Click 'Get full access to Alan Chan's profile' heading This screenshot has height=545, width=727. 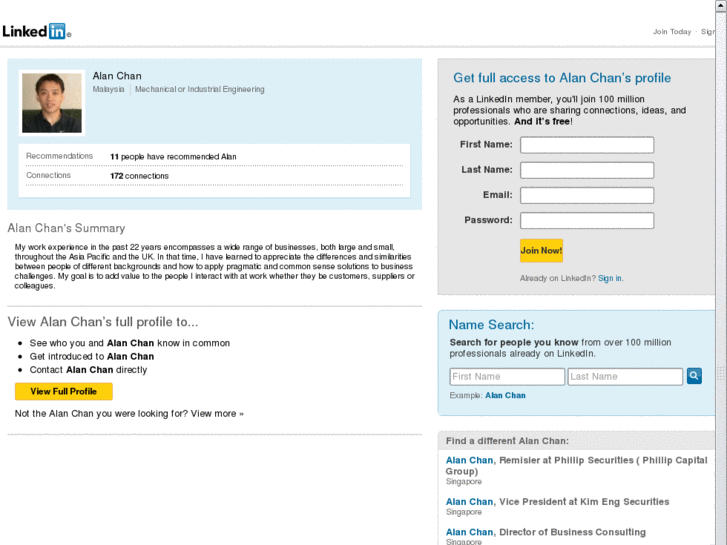[x=562, y=78]
